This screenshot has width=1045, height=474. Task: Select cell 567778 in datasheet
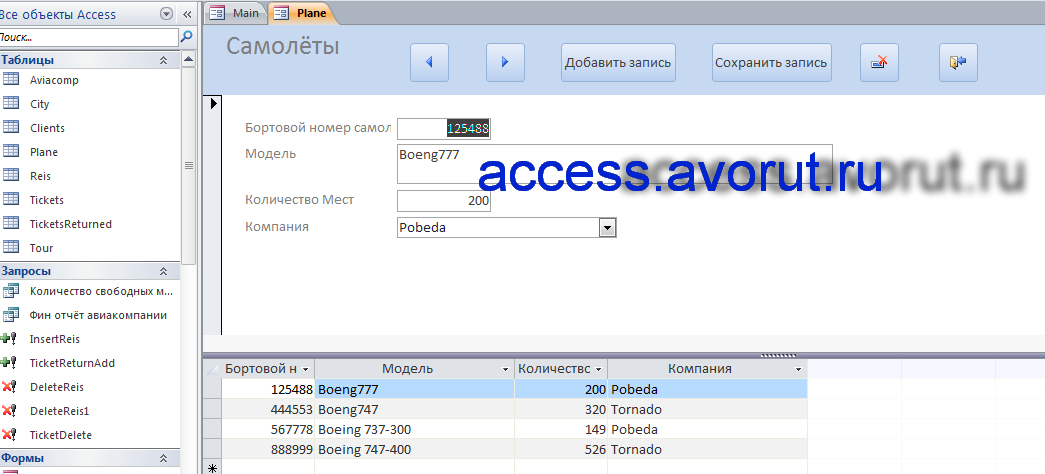coord(269,429)
